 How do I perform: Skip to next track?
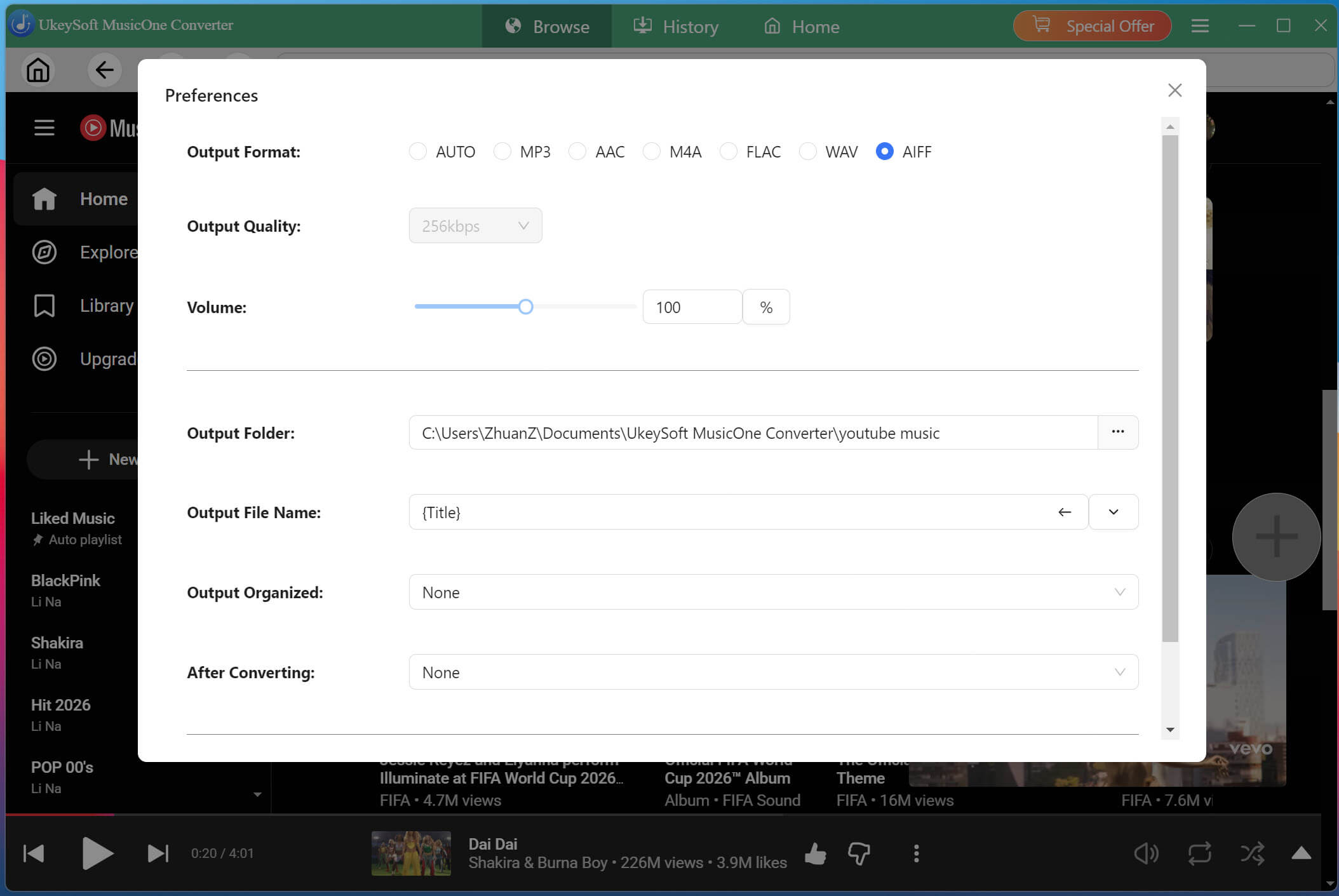coord(158,853)
